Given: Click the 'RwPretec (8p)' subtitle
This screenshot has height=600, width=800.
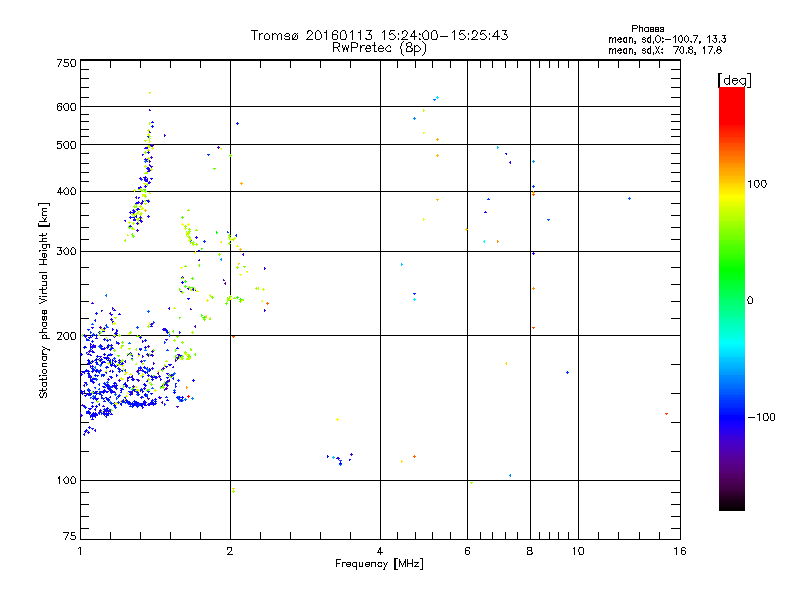Looking at the screenshot, I should [x=379, y=48].
